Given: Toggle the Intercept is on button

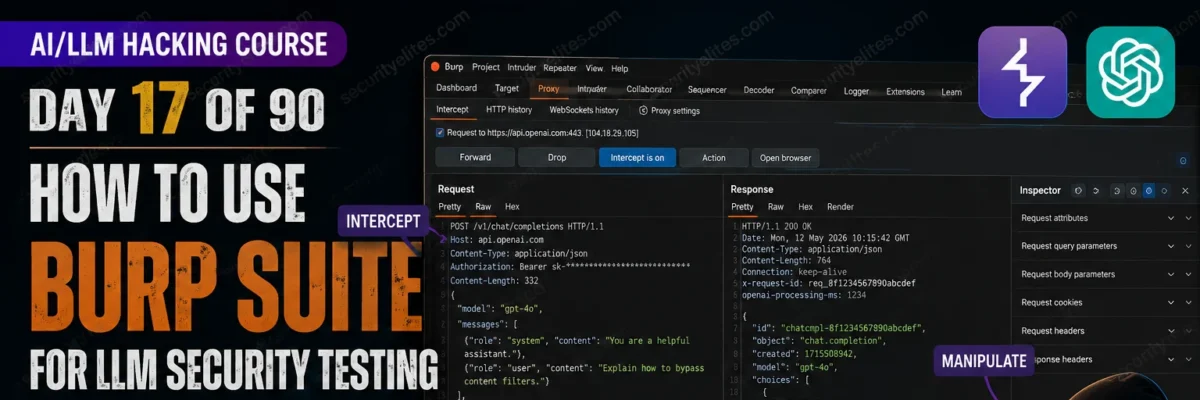Looking at the screenshot, I should 638,157.
